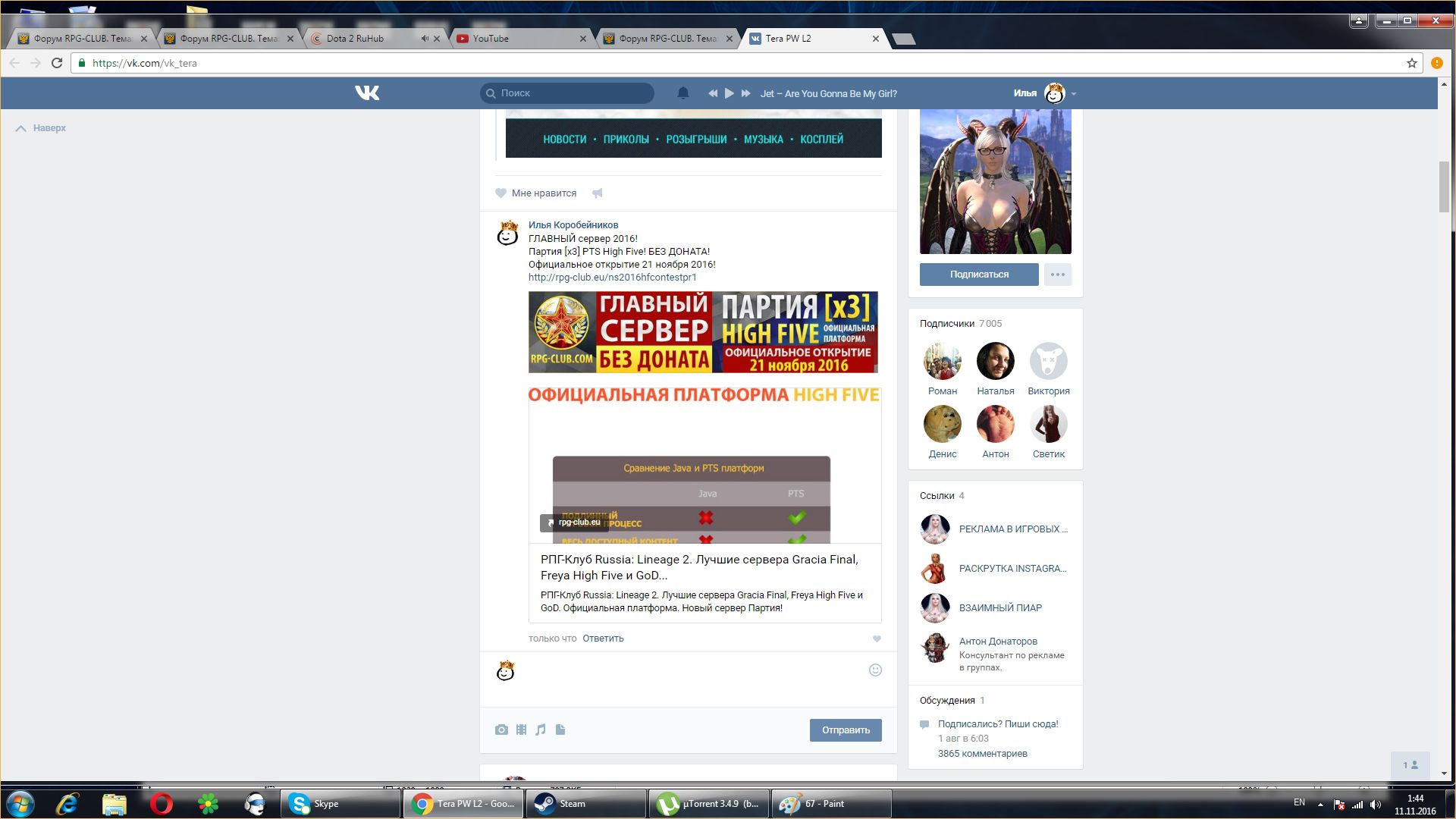Viewport: 1456px width, 819px height.
Task: Click the Подписаться subscribe button
Action: click(978, 275)
